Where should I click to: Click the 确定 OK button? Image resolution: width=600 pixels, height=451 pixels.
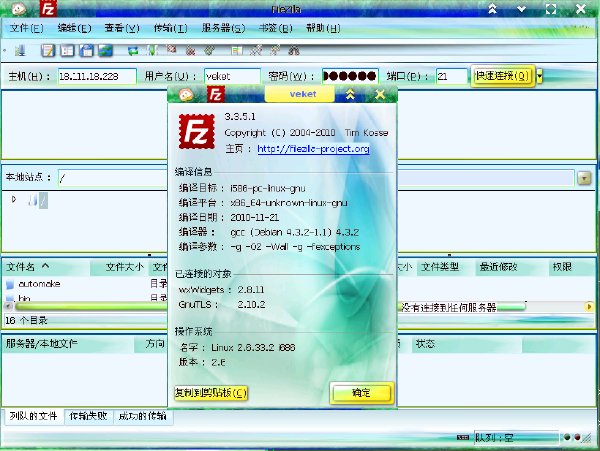tap(362, 393)
